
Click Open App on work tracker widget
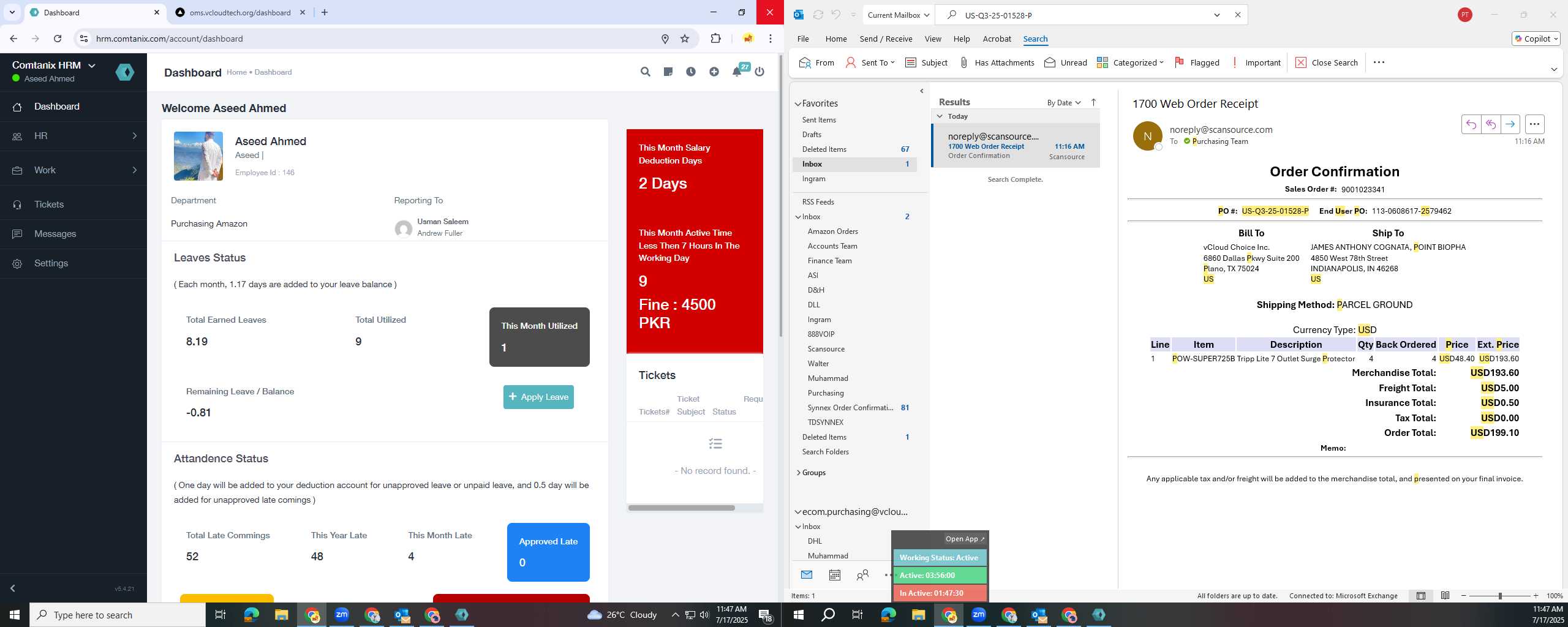click(965, 539)
